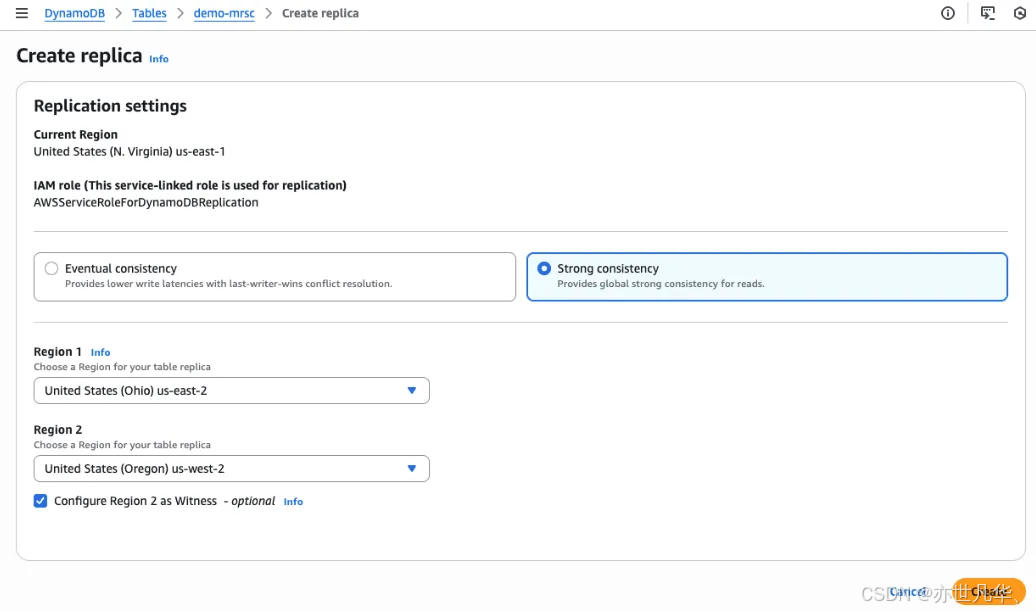Screen dimensions: 1036x612
Task: Click 'Provides lower write latencies' description text
Action: click(x=229, y=284)
